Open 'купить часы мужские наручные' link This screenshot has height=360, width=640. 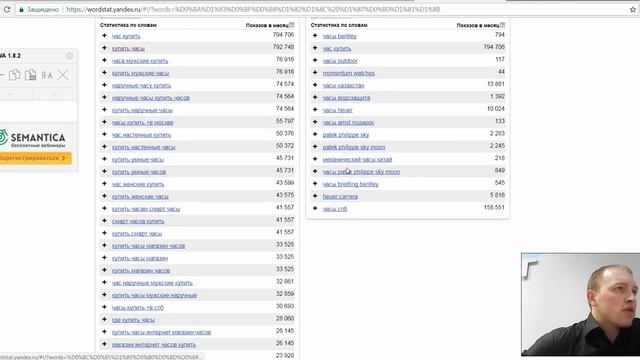pos(154,295)
